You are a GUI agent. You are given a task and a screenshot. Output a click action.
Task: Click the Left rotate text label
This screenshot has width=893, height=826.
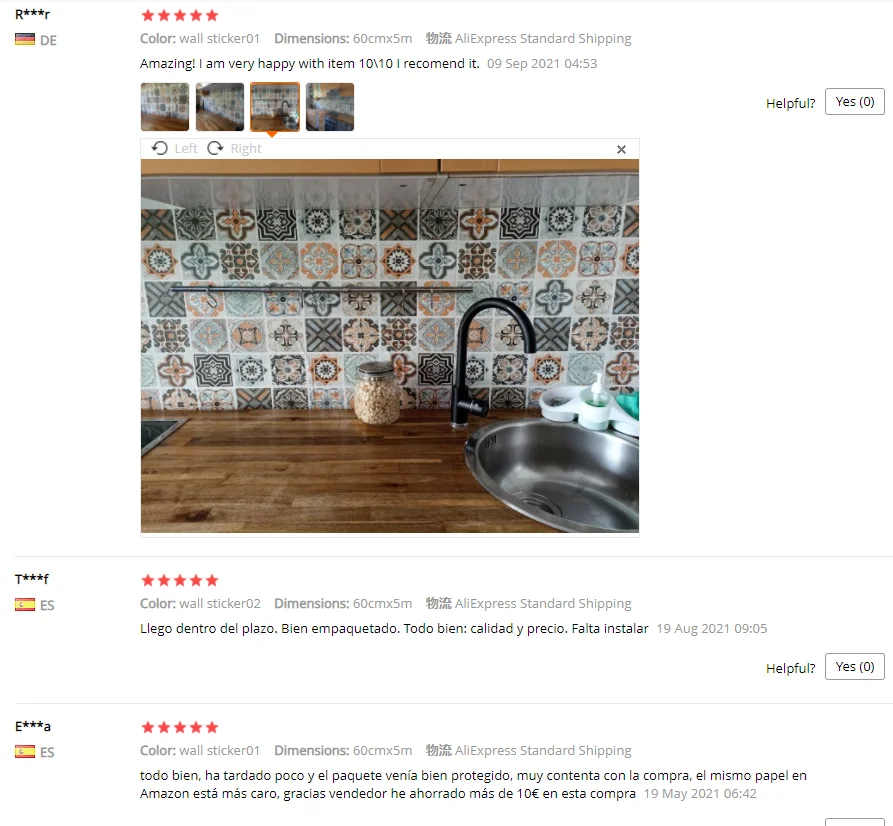(186, 149)
